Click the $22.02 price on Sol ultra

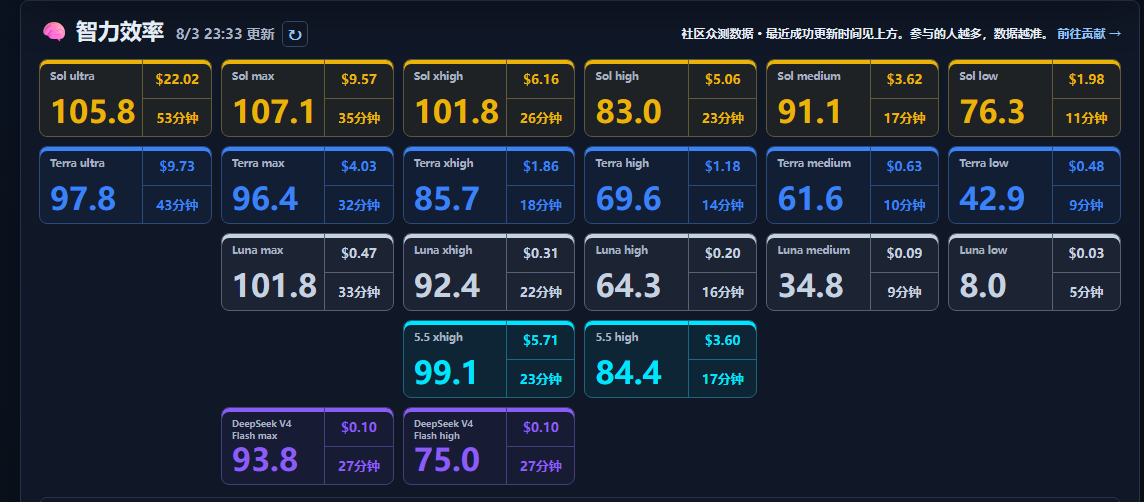coord(177,79)
